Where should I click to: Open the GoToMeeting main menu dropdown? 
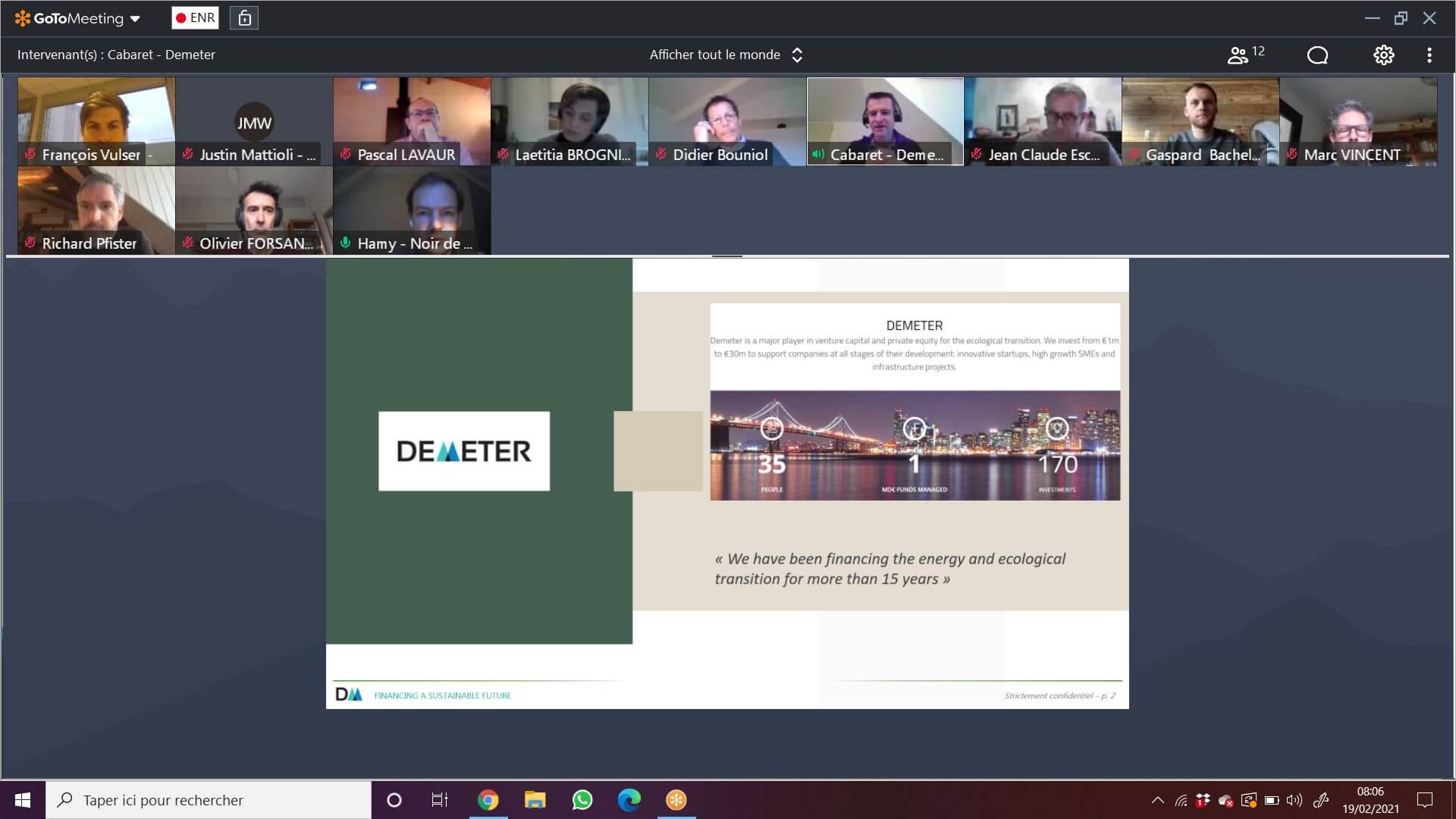point(77,18)
